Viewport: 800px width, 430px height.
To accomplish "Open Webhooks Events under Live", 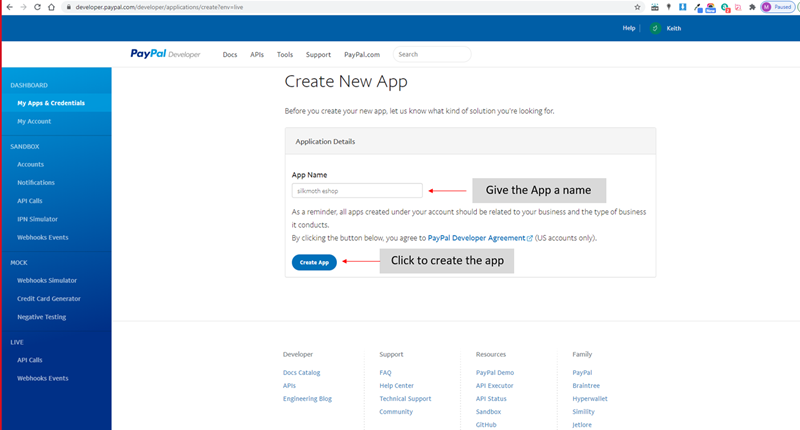I will pyautogui.click(x=42, y=378).
